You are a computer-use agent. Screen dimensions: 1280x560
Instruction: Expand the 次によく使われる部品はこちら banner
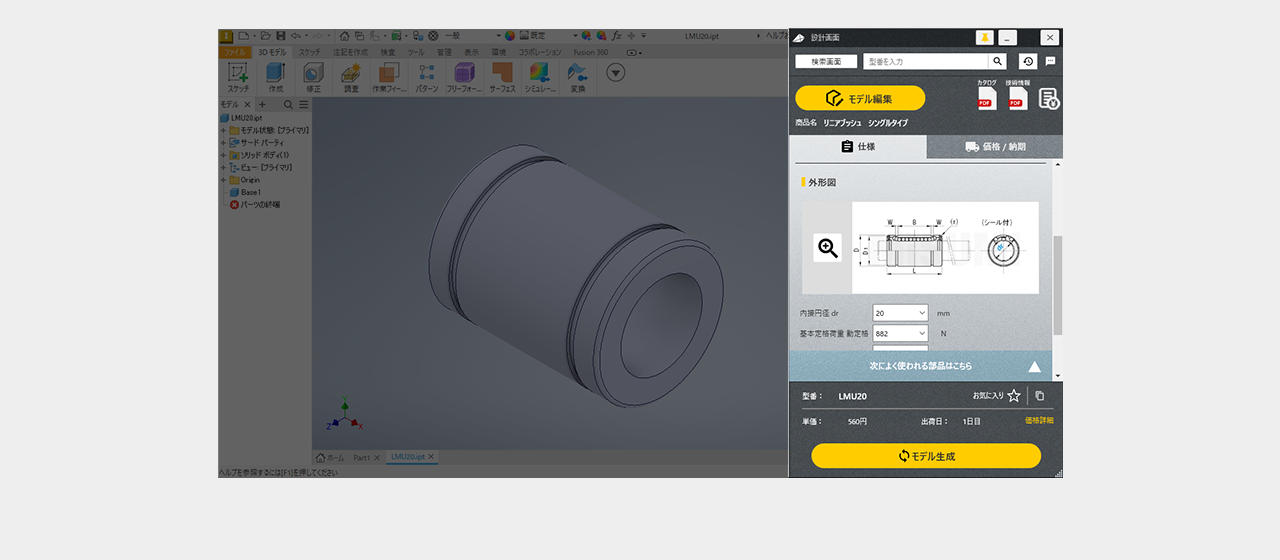[920, 366]
